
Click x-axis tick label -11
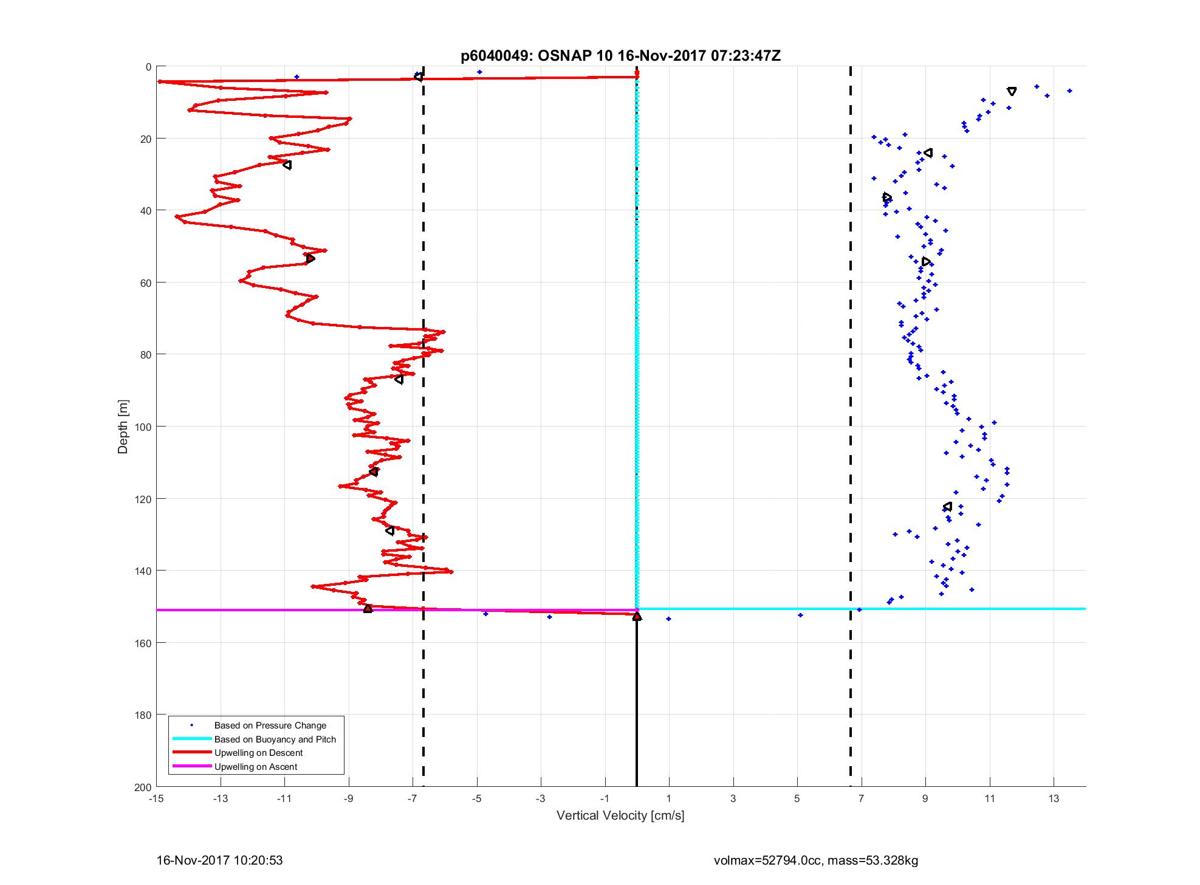284,799
